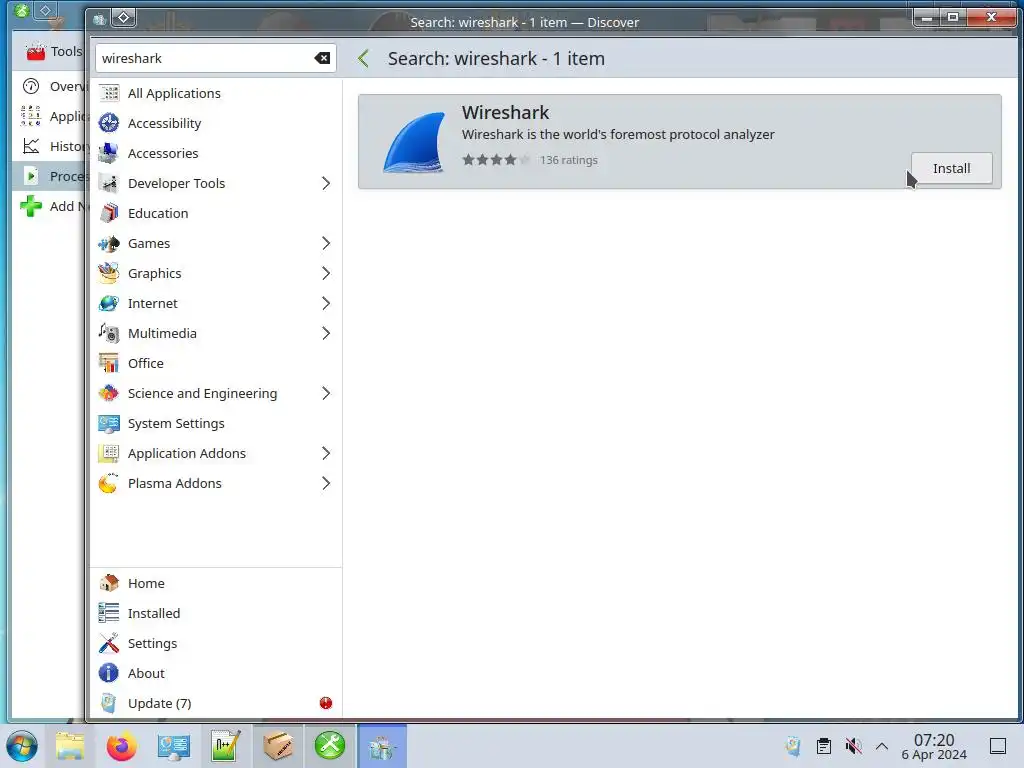Viewport: 1024px width, 768px height.
Task: Open the file manager taskbar icon
Action: (70, 746)
